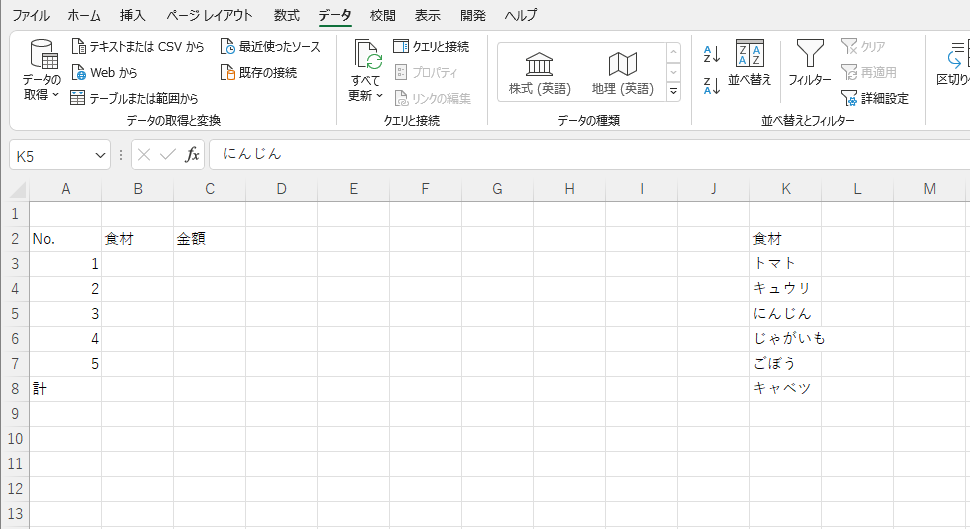The width and height of the screenshot is (970, 529).
Task: Click the すべて更新 refresh icon
Action: (x=367, y=54)
